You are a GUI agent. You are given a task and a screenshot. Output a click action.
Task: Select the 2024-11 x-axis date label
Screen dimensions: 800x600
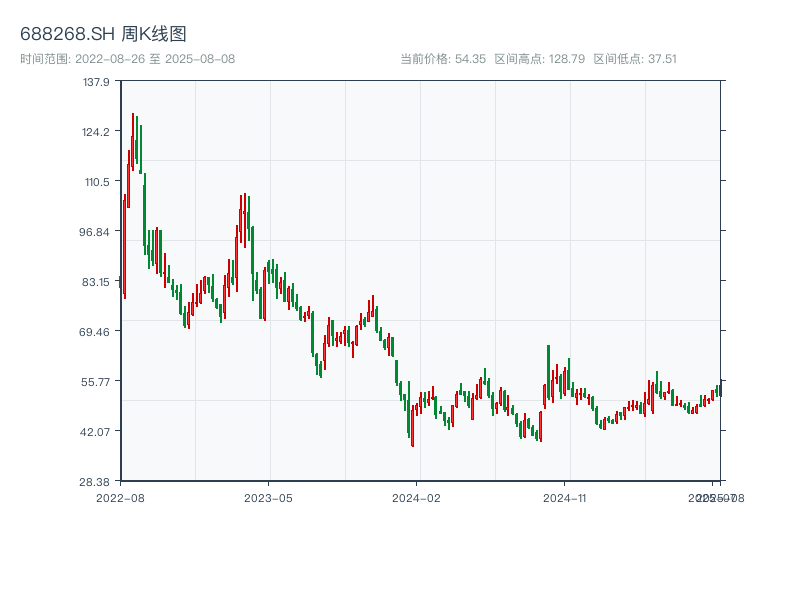tap(566, 497)
